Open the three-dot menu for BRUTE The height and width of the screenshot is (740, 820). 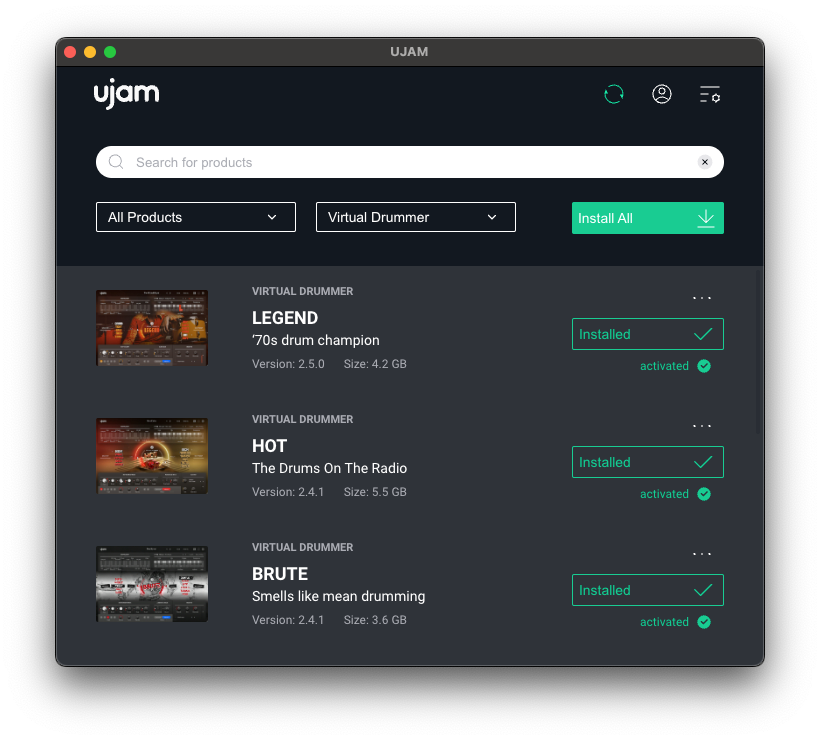(702, 554)
